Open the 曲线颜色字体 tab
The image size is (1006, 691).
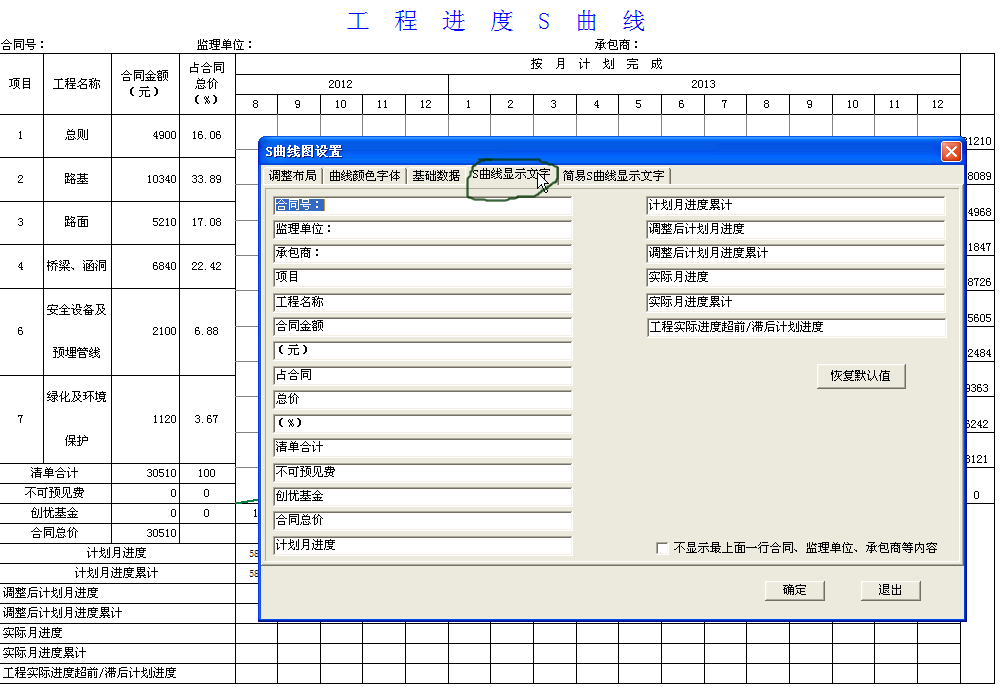pos(364,176)
